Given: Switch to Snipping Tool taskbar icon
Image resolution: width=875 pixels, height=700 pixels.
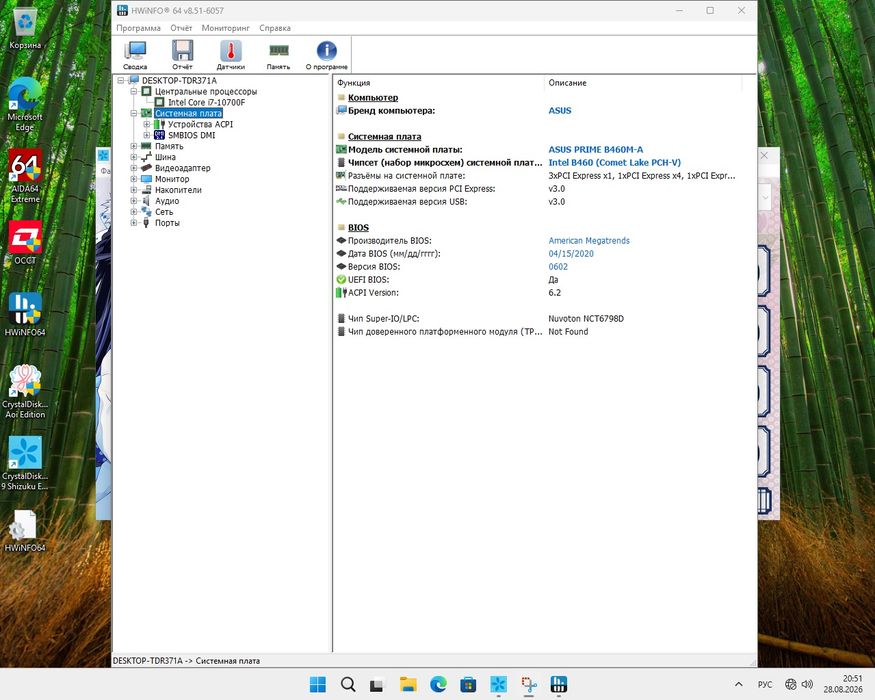Looking at the screenshot, I should 528,684.
